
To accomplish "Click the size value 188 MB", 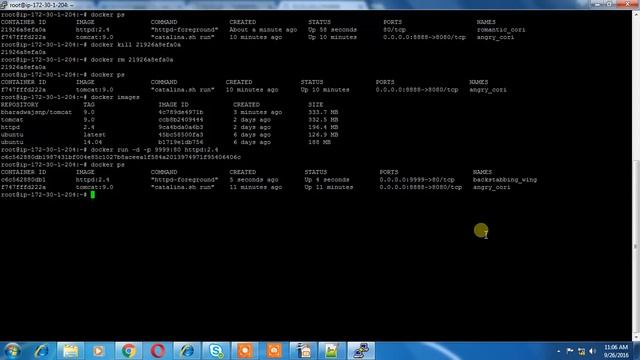I will (320, 142).
